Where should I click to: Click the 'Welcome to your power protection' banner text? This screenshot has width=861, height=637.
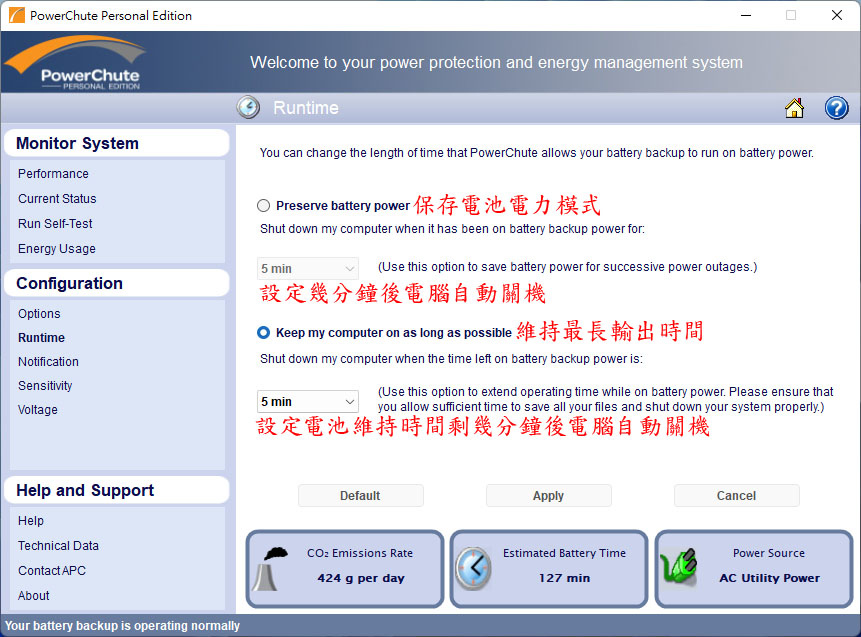click(496, 63)
